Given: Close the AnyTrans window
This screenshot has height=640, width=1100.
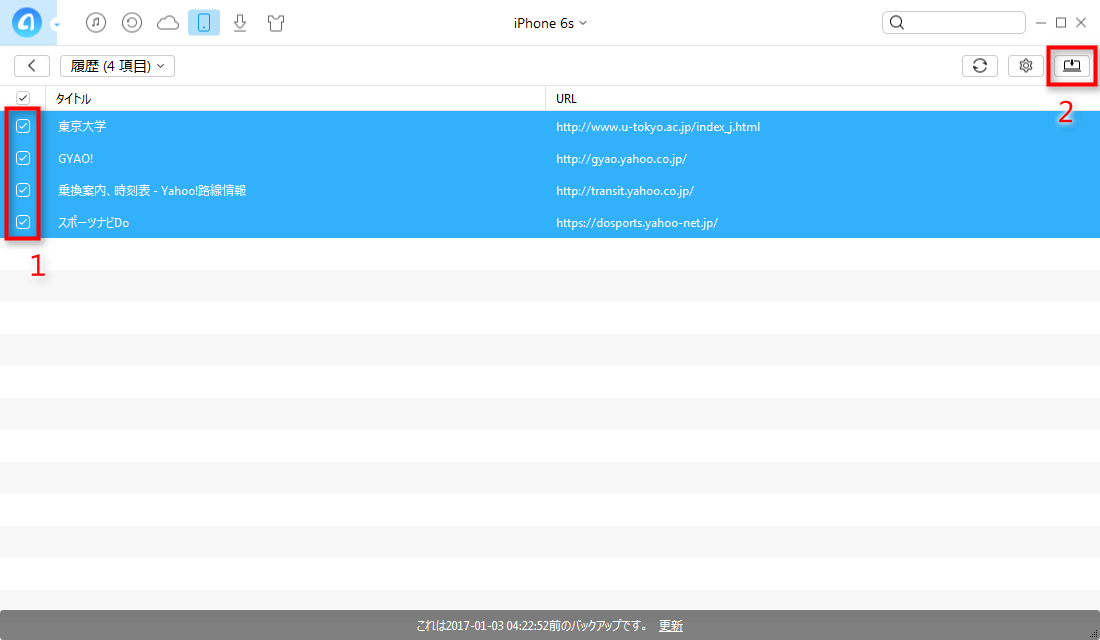Looking at the screenshot, I should [1081, 23].
